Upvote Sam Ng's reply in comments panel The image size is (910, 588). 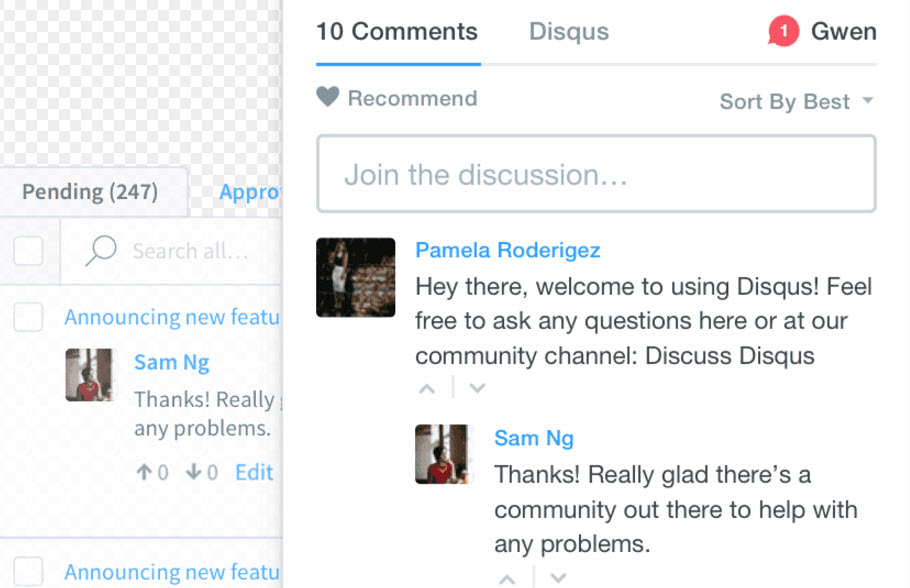(507, 579)
